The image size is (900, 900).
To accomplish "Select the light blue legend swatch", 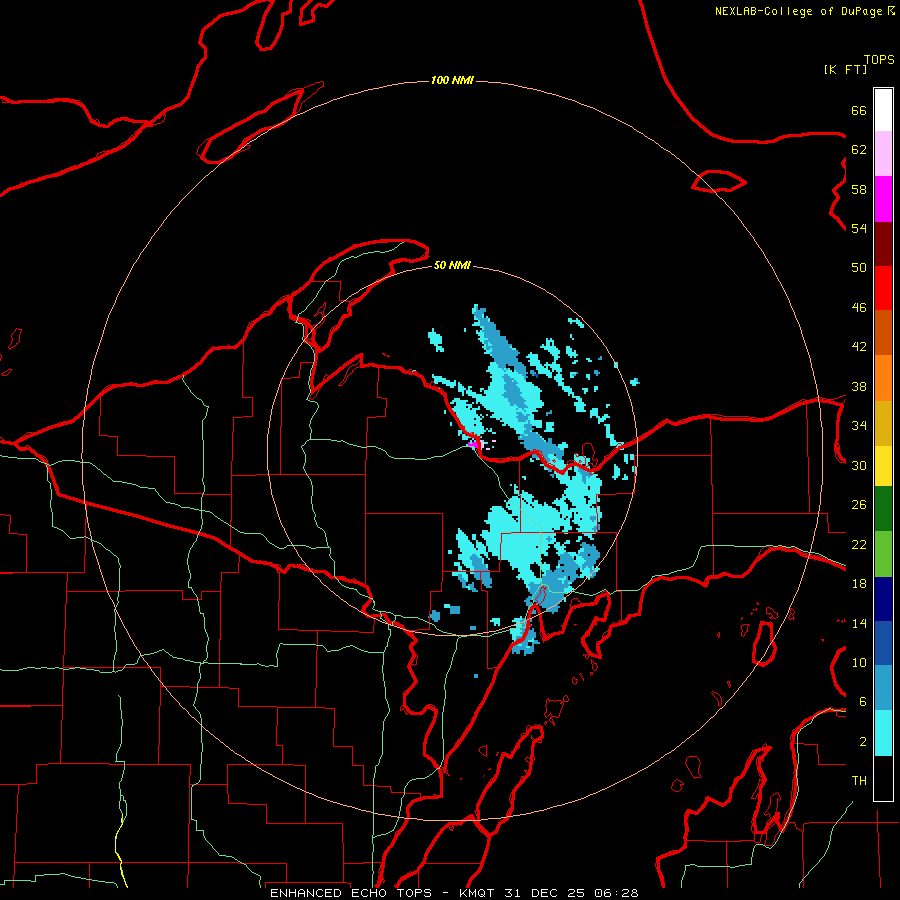I will point(883,688).
